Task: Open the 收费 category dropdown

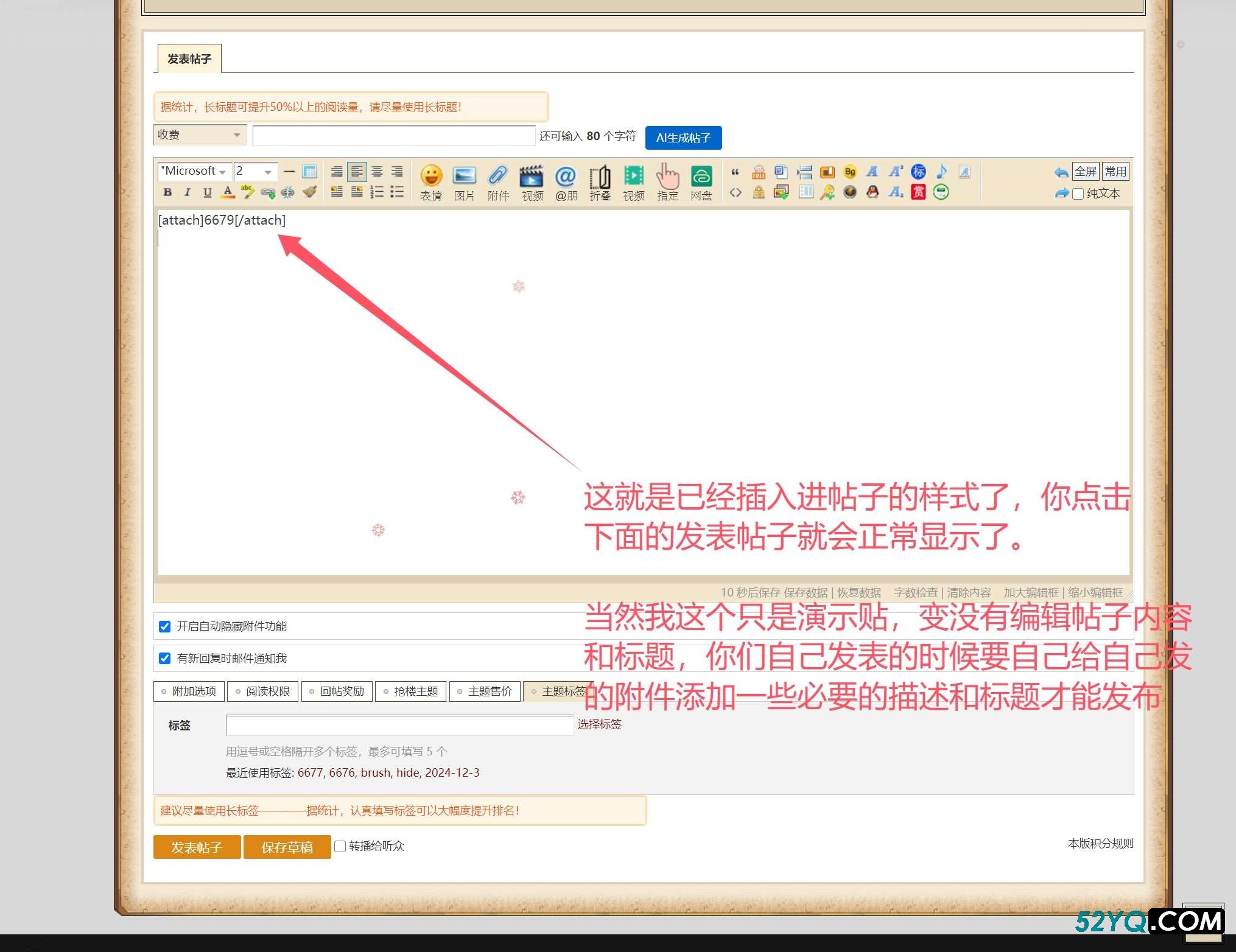Action: tap(200, 135)
